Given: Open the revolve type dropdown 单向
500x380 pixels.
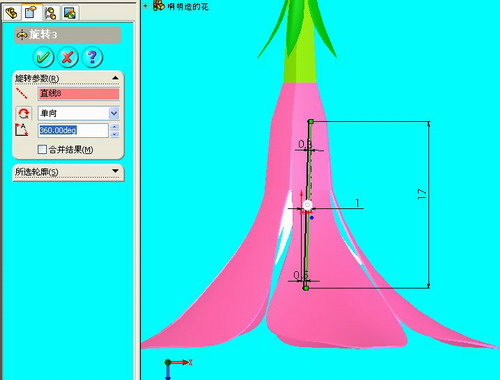Looking at the screenshot, I should [x=79, y=113].
